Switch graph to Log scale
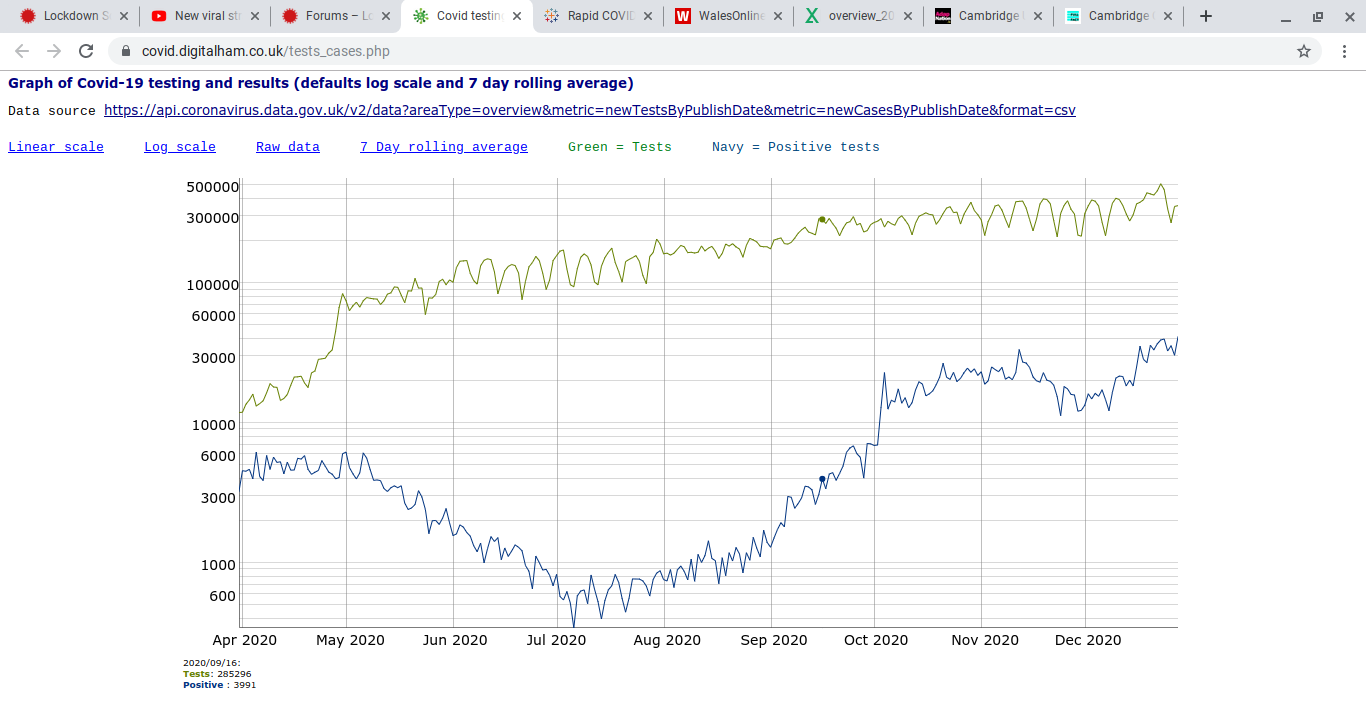 180,147
